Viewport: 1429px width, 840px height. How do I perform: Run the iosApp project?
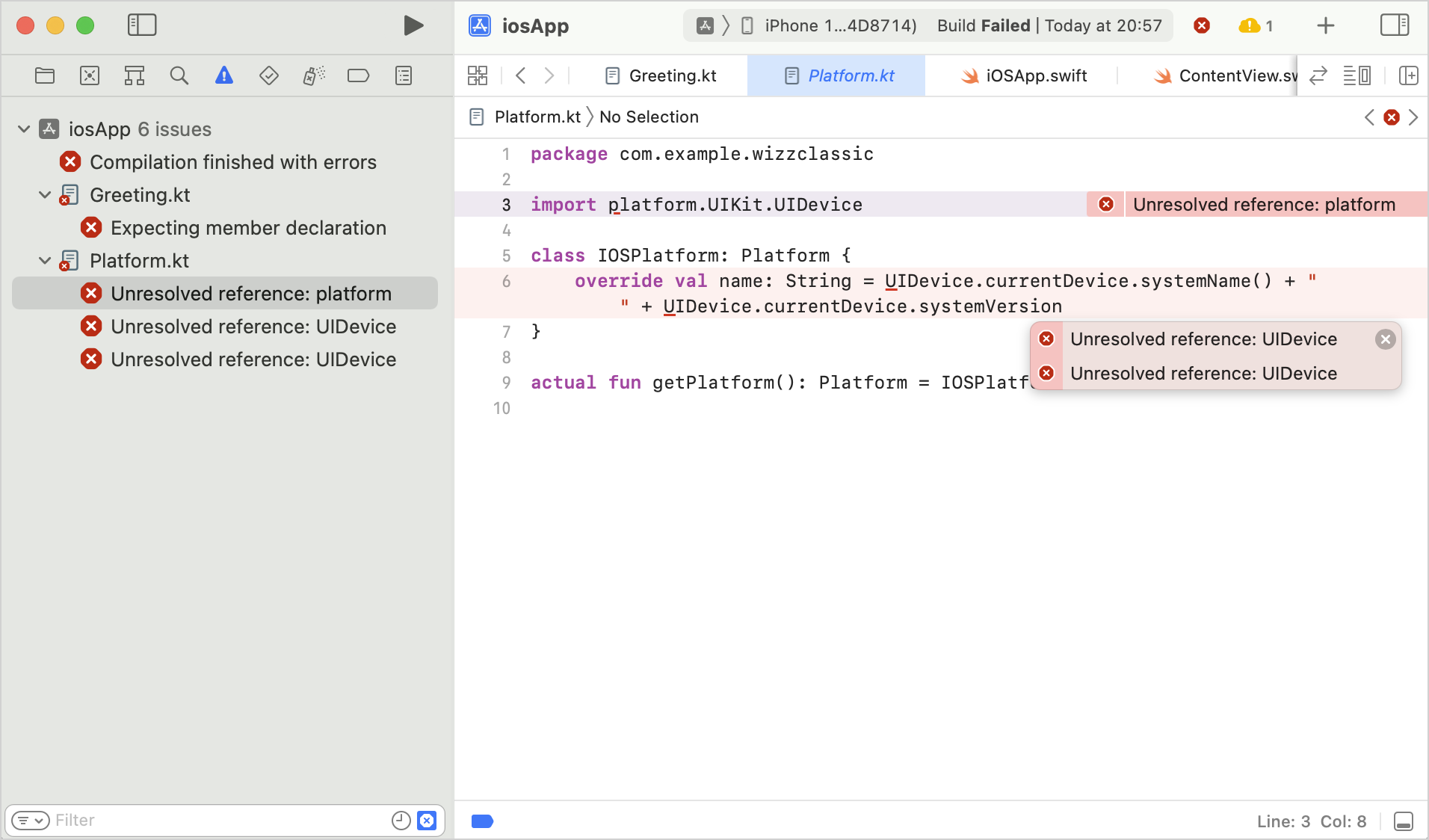click(412, 25)
